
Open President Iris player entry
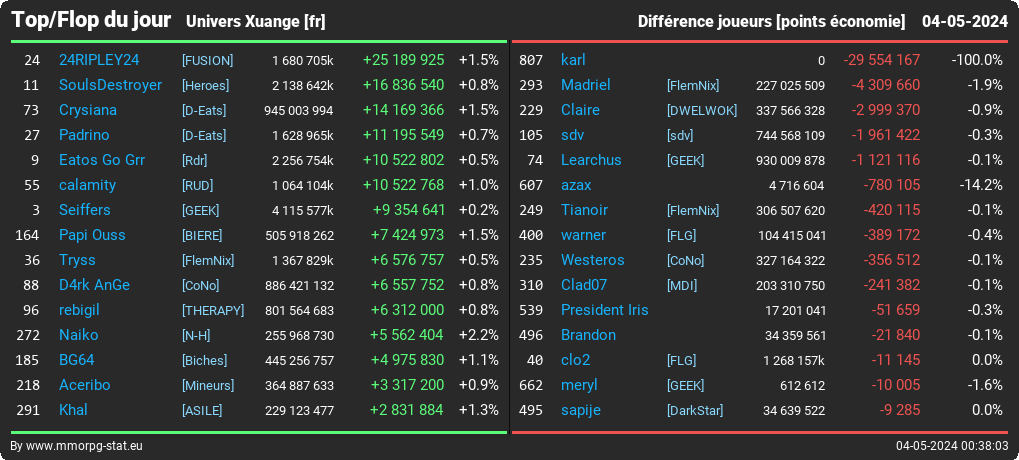(x=604, y=310)
